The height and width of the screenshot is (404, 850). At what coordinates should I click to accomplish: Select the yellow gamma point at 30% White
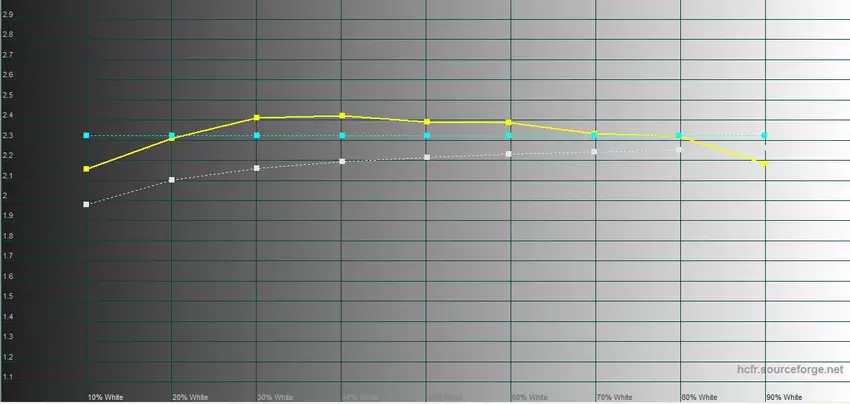[x=257, y=118]
